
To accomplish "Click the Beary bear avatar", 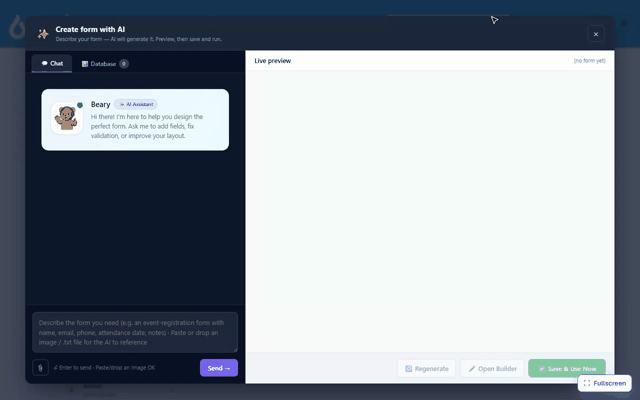I will [x=67, y=118].
